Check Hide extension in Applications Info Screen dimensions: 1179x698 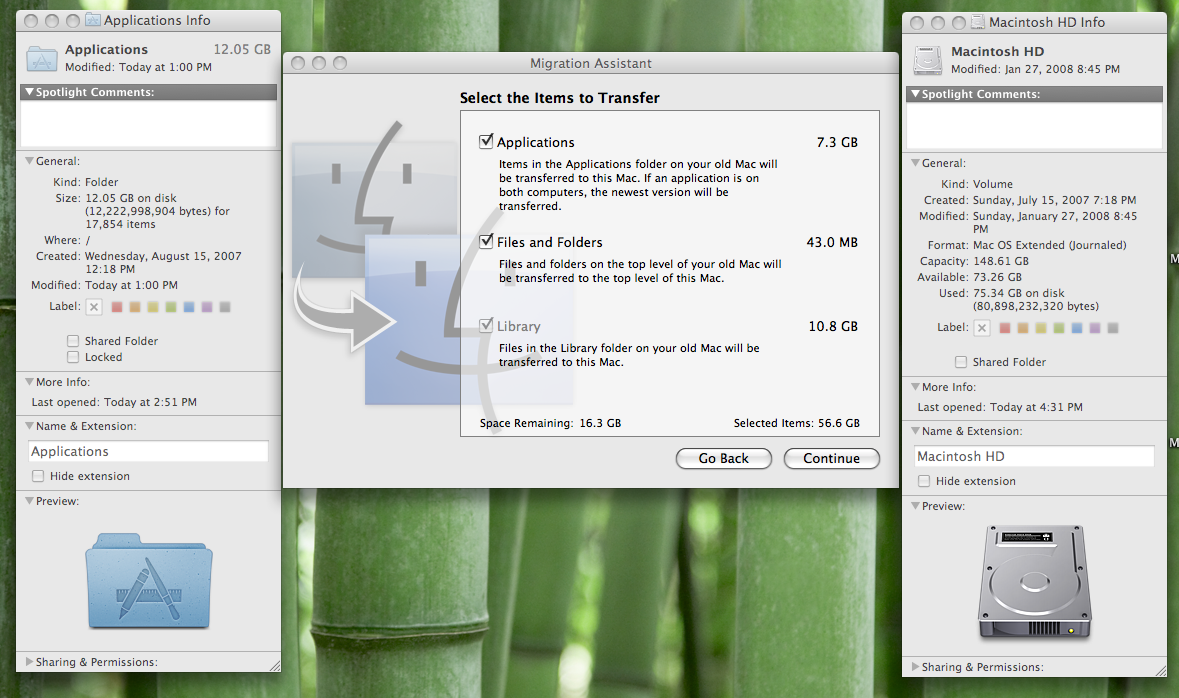[38, 476]
